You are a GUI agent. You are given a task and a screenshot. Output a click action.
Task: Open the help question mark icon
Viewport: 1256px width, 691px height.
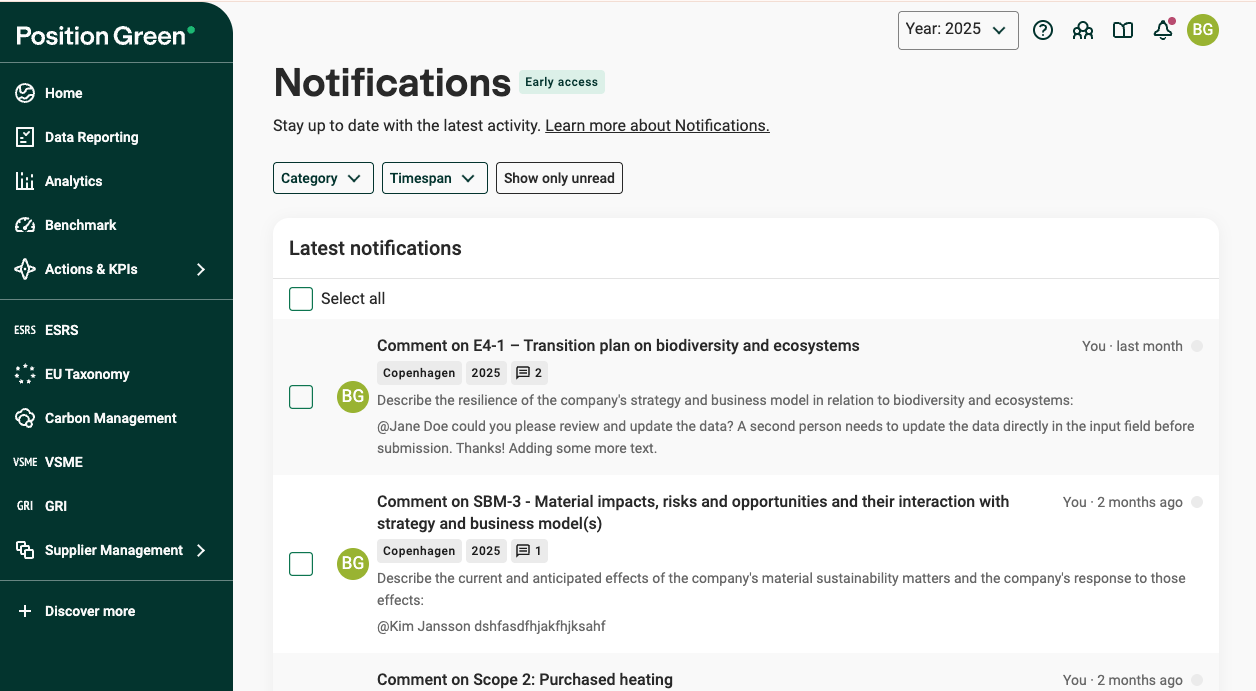point(1043,30)
